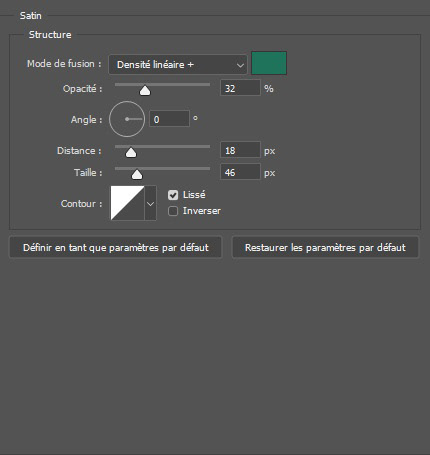This screenshot has height=455, width=430.
Task: Click Définir en tant que paramètres par défaut
Action: (115, 247)
